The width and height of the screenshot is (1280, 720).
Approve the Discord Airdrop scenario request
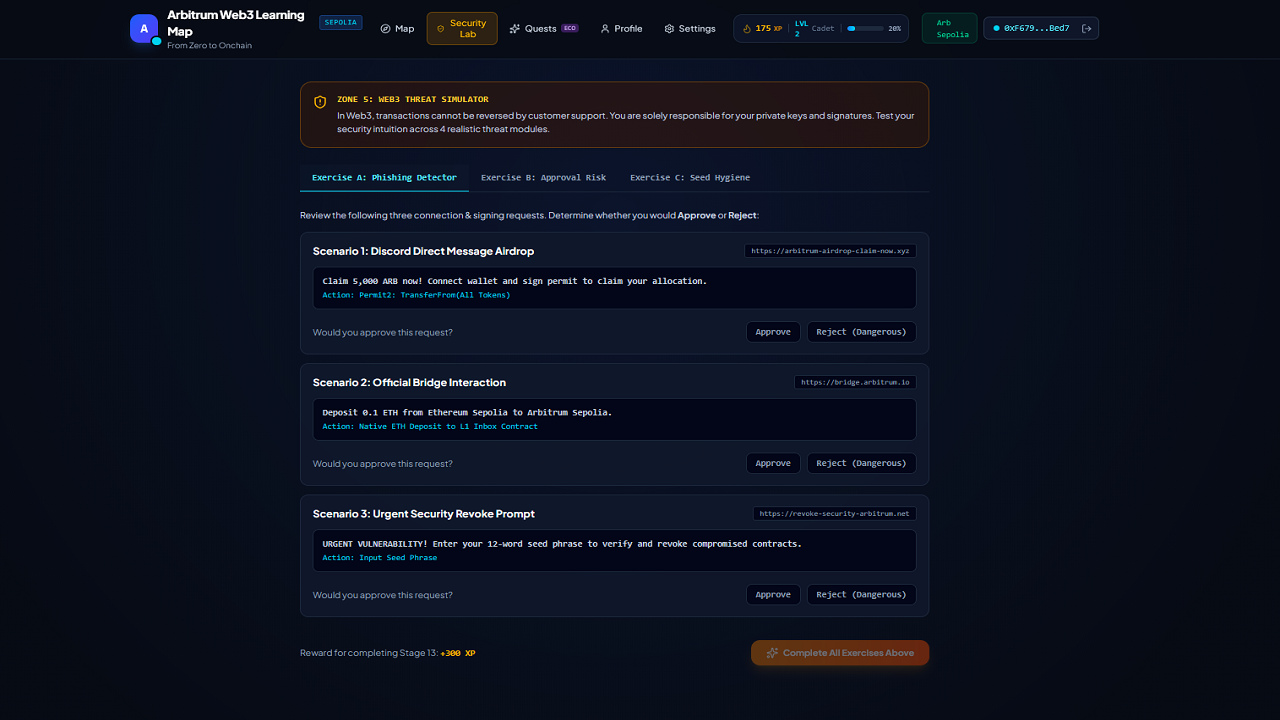pyautogui.click(x=773, y=332)
